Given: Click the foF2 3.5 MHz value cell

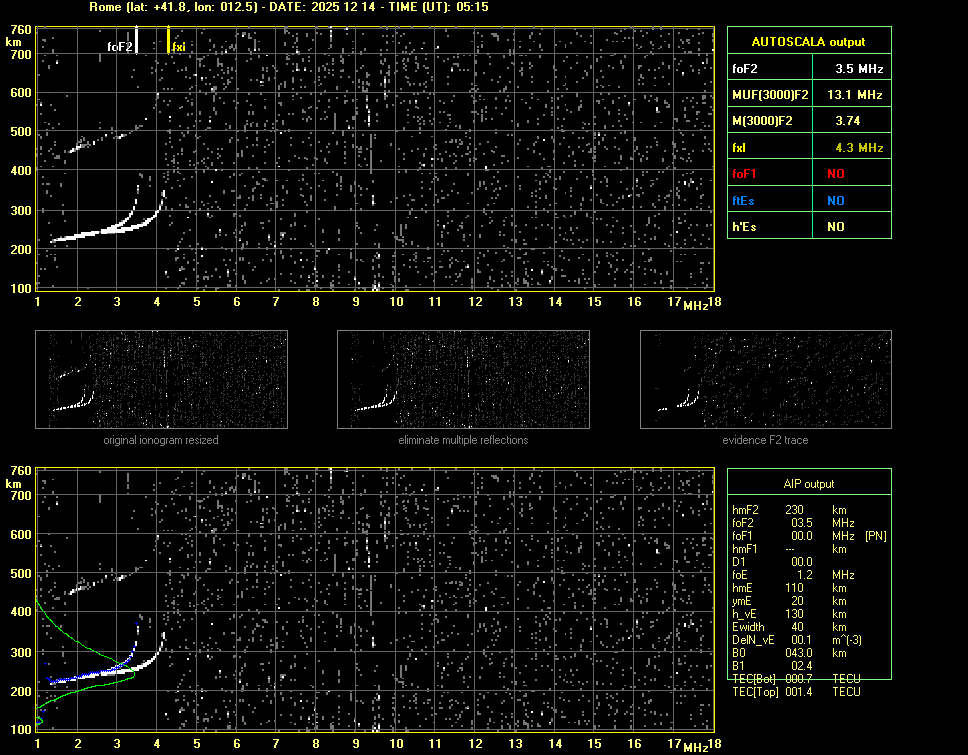Looking at the screenshot, I should pyautogui.click(x=859, y=69).
